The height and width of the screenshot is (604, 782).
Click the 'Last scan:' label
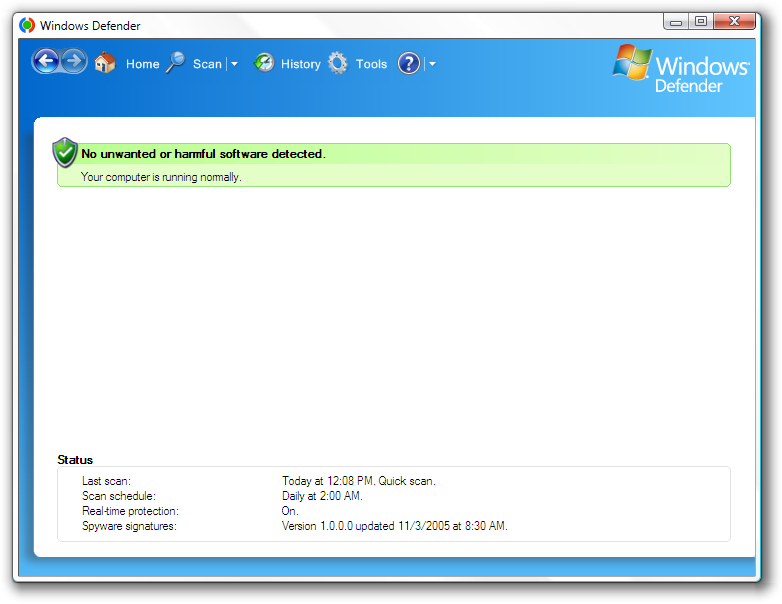coord(106,481)
